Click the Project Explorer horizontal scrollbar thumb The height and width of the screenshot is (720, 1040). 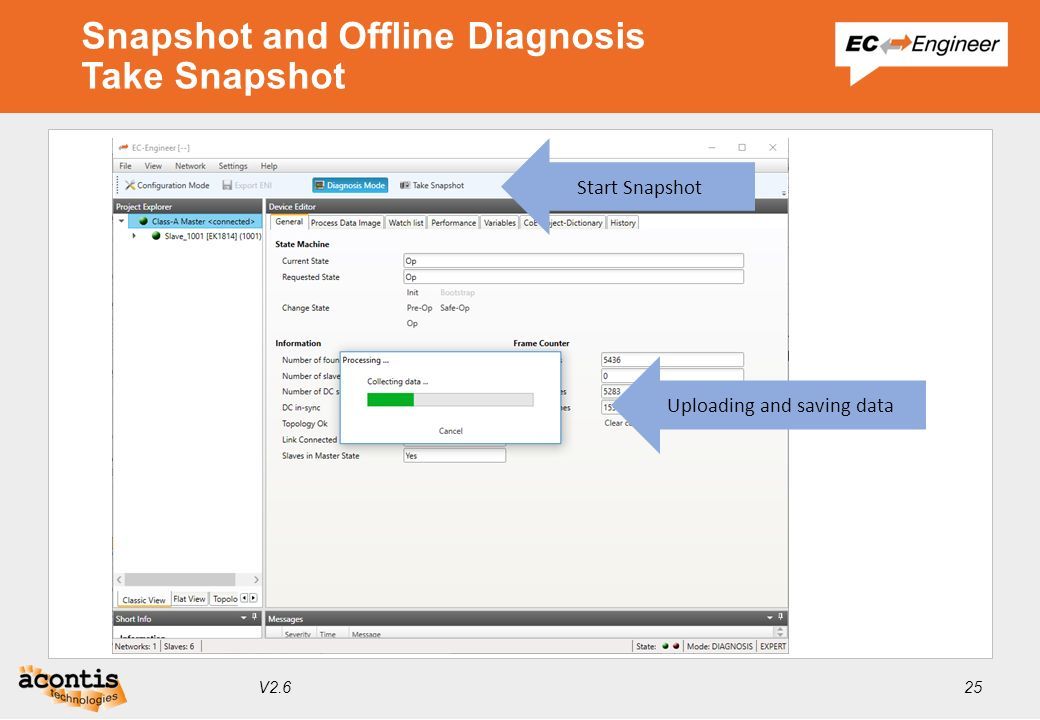(x=180, y=579)
